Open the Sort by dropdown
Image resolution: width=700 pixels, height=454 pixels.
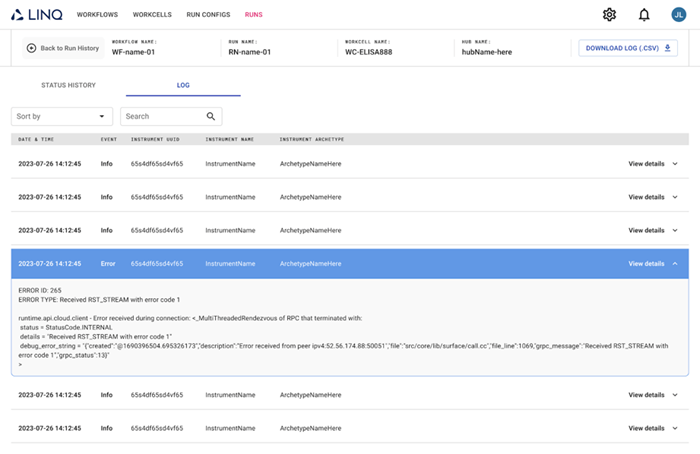tap(62, 116)
